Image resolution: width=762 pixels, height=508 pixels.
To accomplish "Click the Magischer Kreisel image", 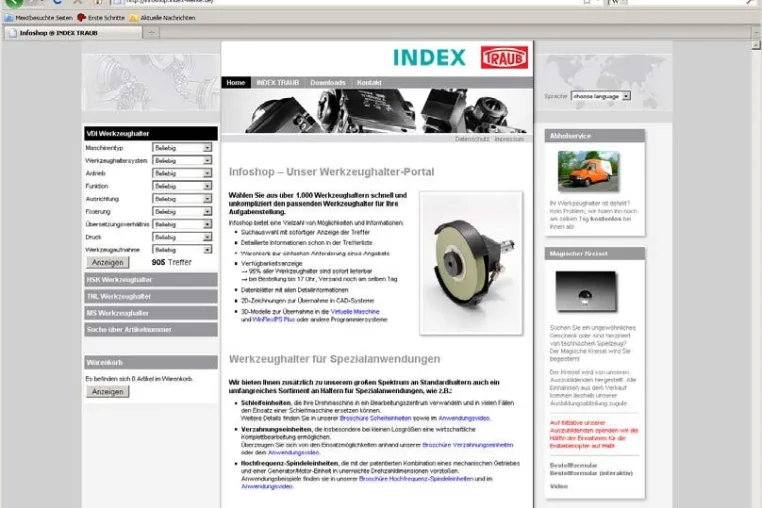I will pyautogui.click(x=586, y=291).
